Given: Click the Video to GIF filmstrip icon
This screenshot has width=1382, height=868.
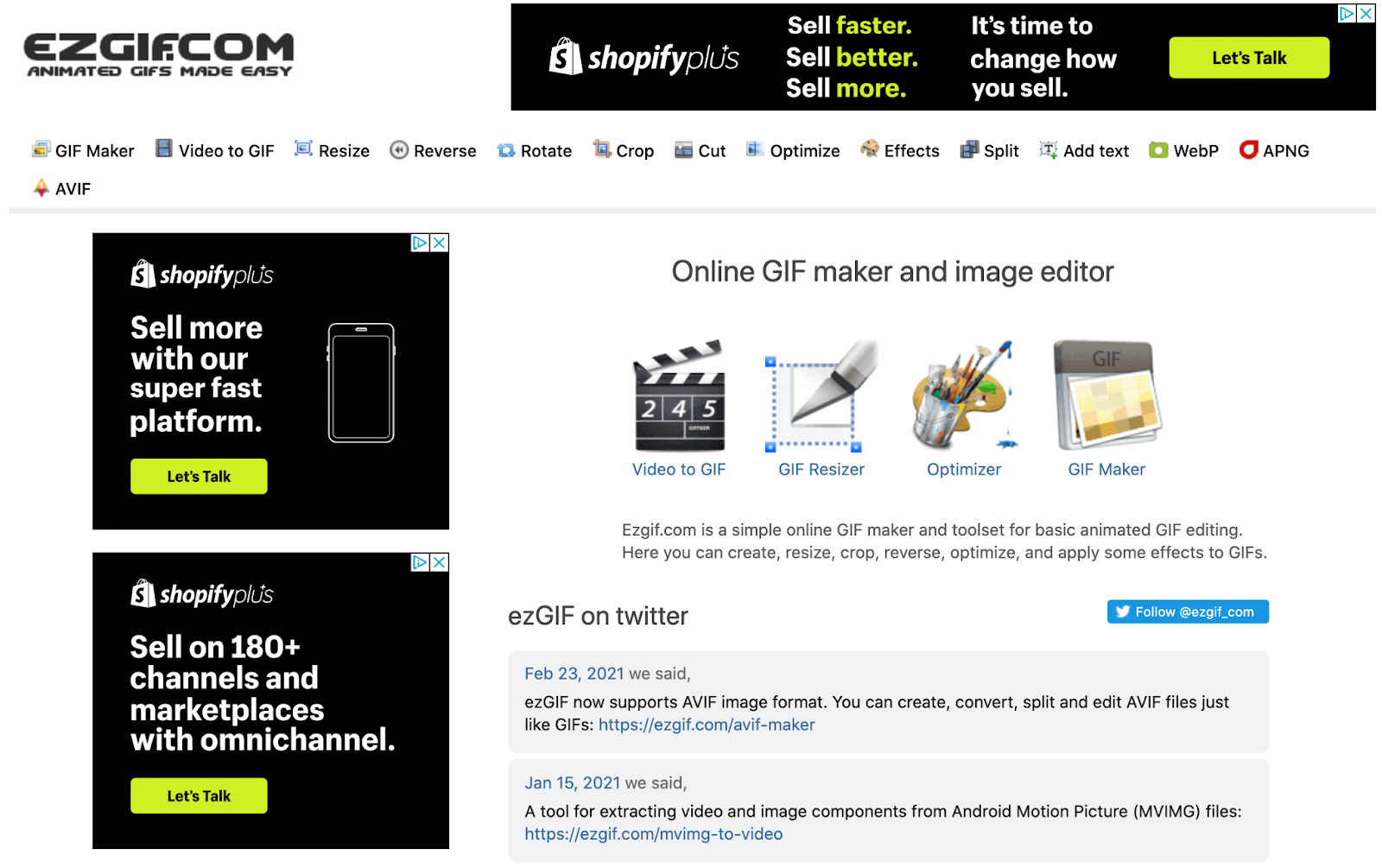Looking at the screenshot, I should 163,149.
